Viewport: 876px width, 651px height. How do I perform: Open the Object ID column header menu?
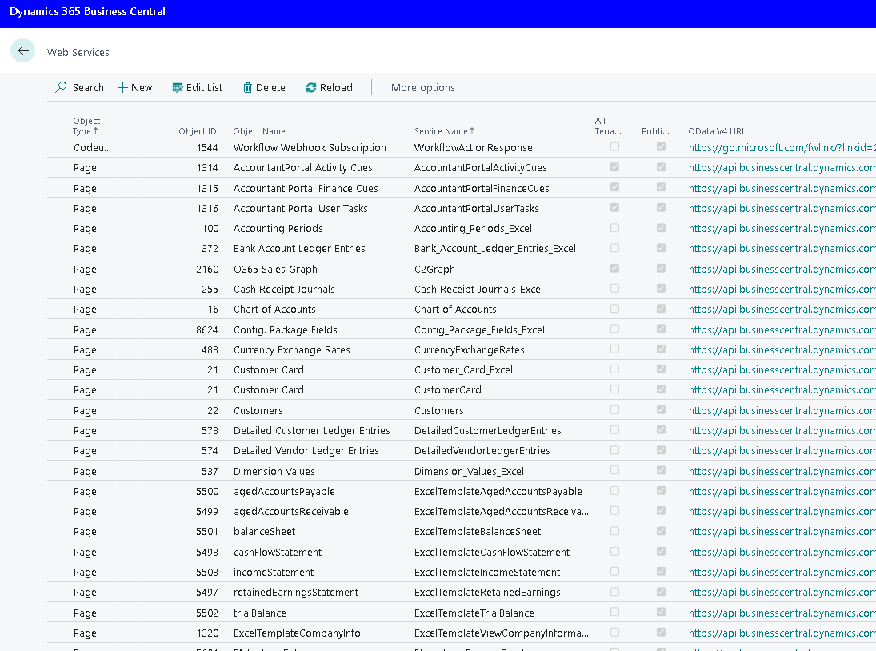tap(196, 131)
